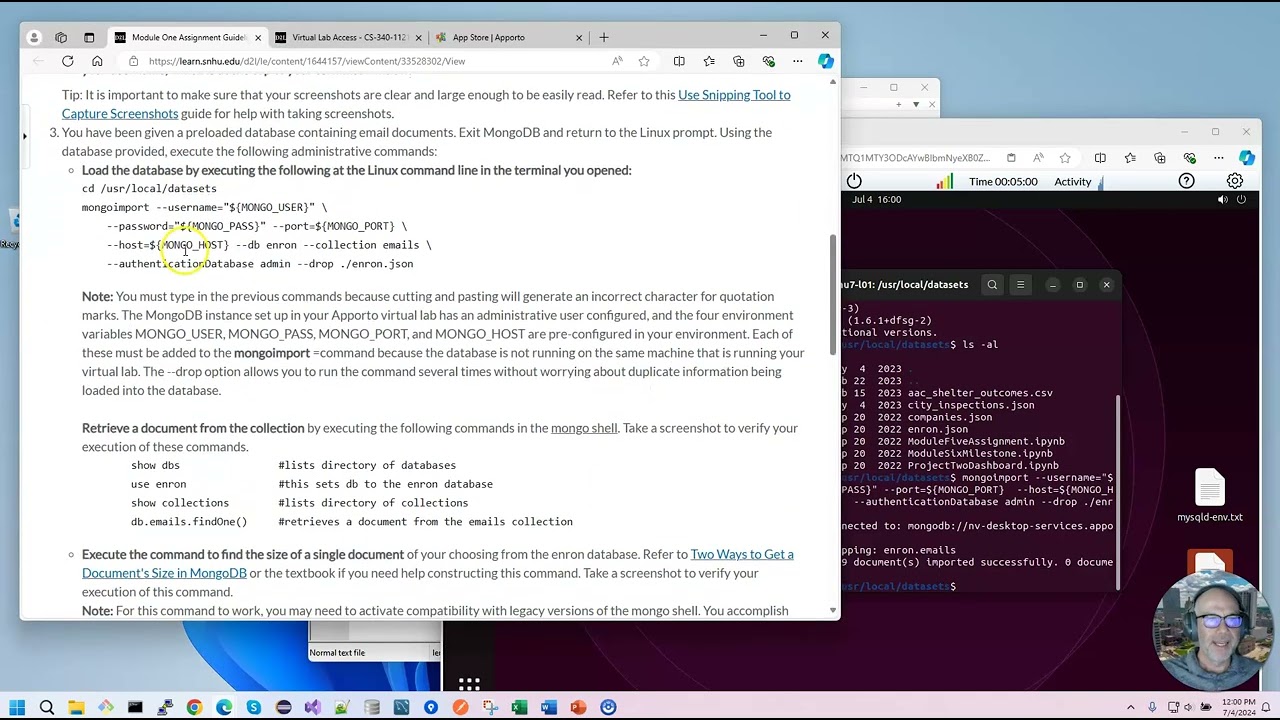Viewport: 1280px width, 720px height.
Task: Click app available icon in rear Edge address bar
Action: (1011, 158)
